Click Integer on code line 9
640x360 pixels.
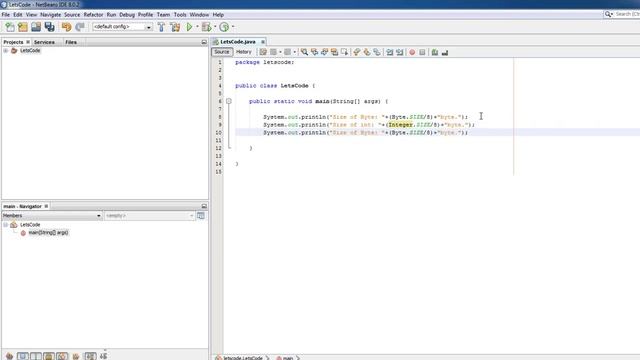400,125
